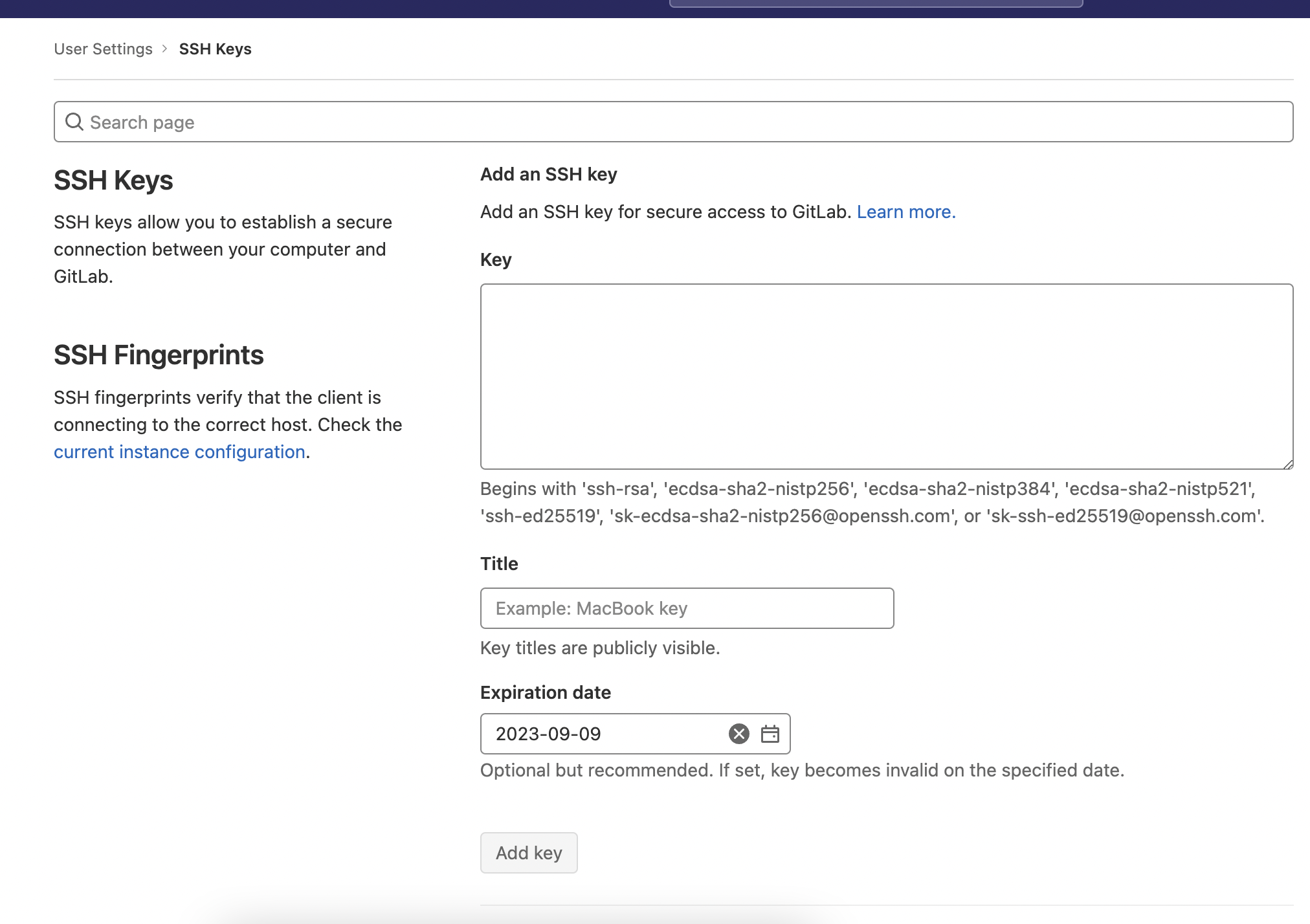Open the calendar date picker icon
The width and height of the screenshot is (1310, 924).
pos(770,734)
